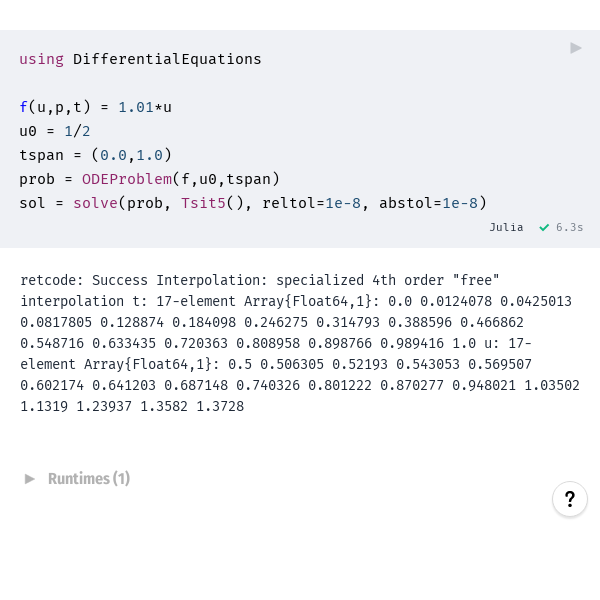Expand the Runtimes disclosure triangle

point(29,479)
